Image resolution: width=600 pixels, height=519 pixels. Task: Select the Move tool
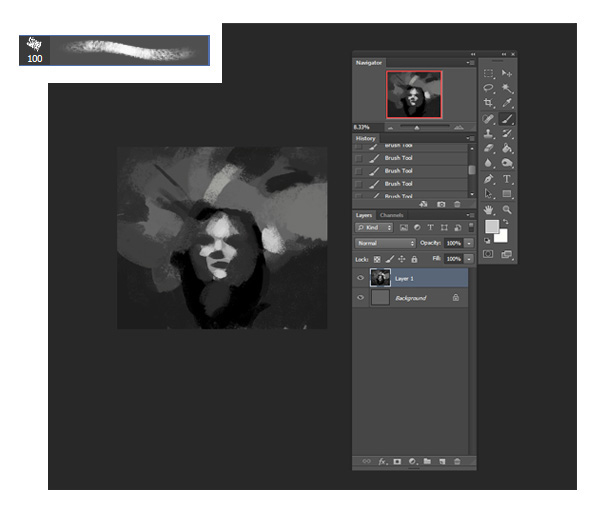point(507,73)
